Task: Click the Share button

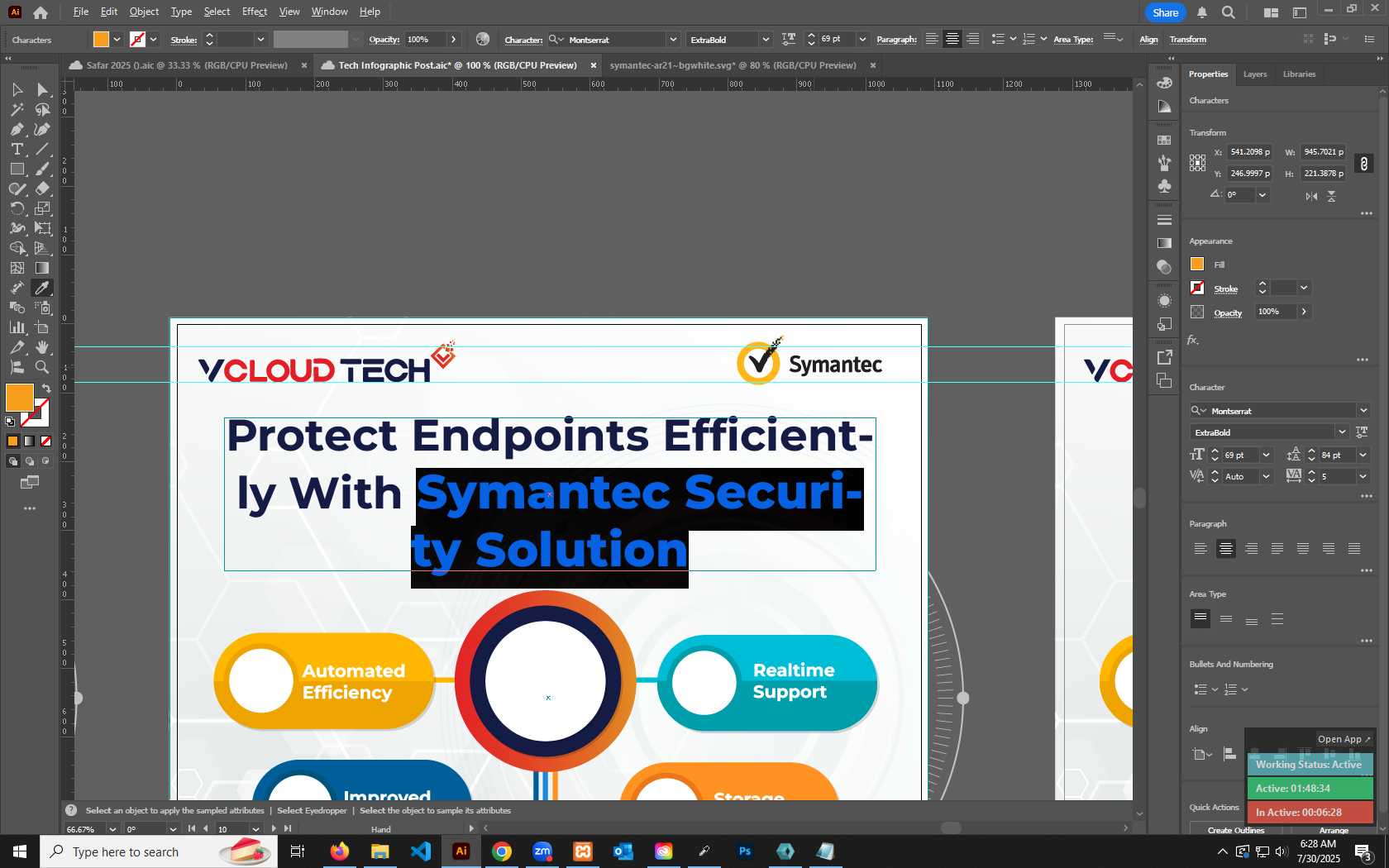Action: click(1165, 12)
